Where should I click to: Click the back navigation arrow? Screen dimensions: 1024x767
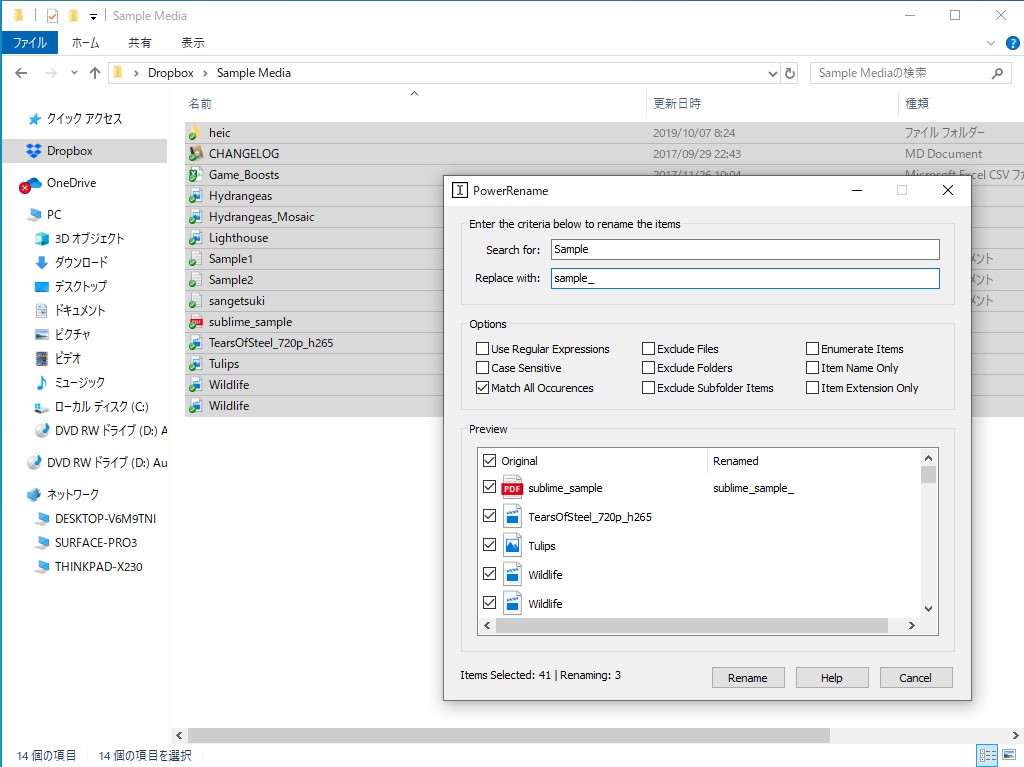21,73
